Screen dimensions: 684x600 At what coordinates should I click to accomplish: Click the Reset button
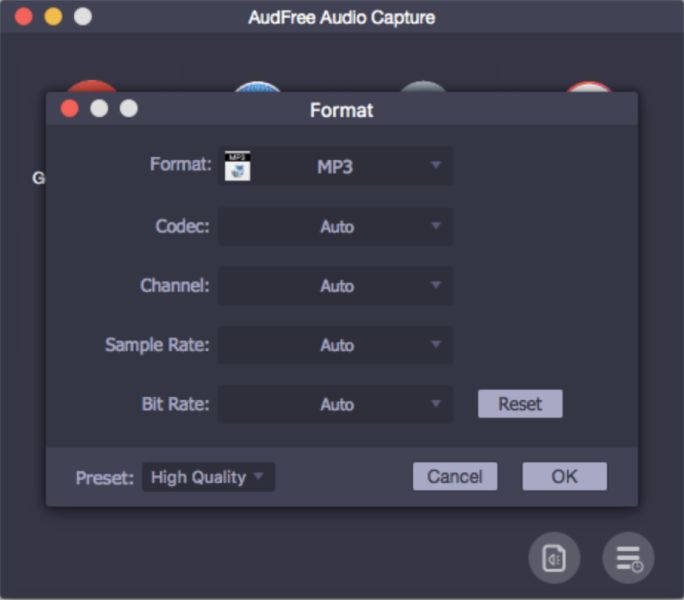[520, 404]
